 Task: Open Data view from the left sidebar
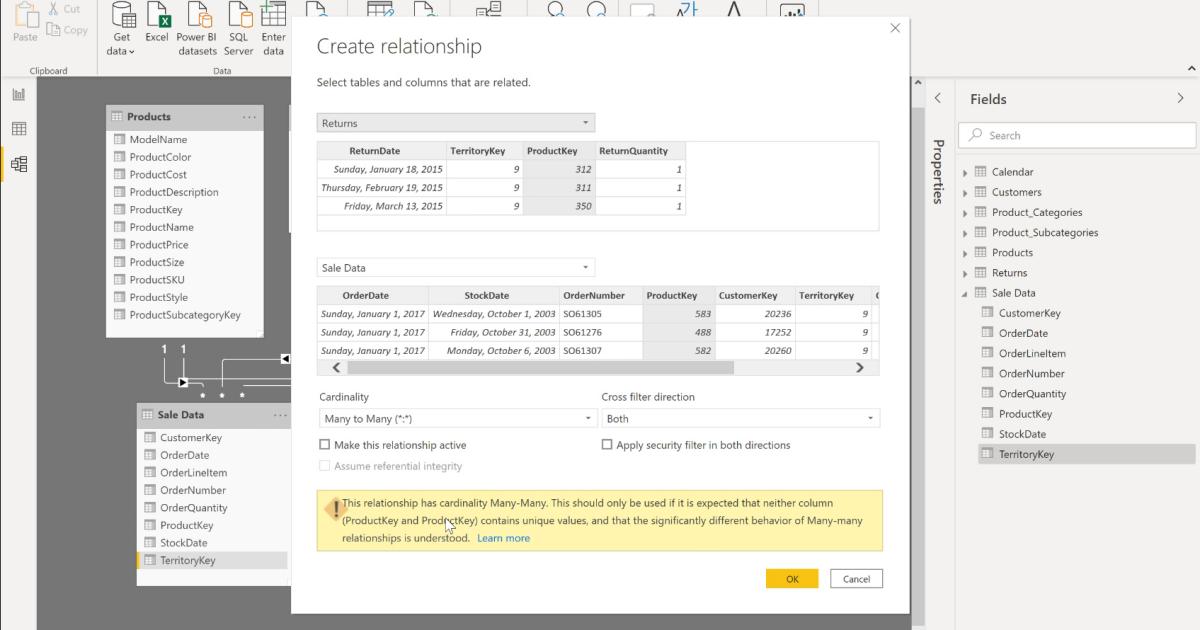tap(18, 128)
